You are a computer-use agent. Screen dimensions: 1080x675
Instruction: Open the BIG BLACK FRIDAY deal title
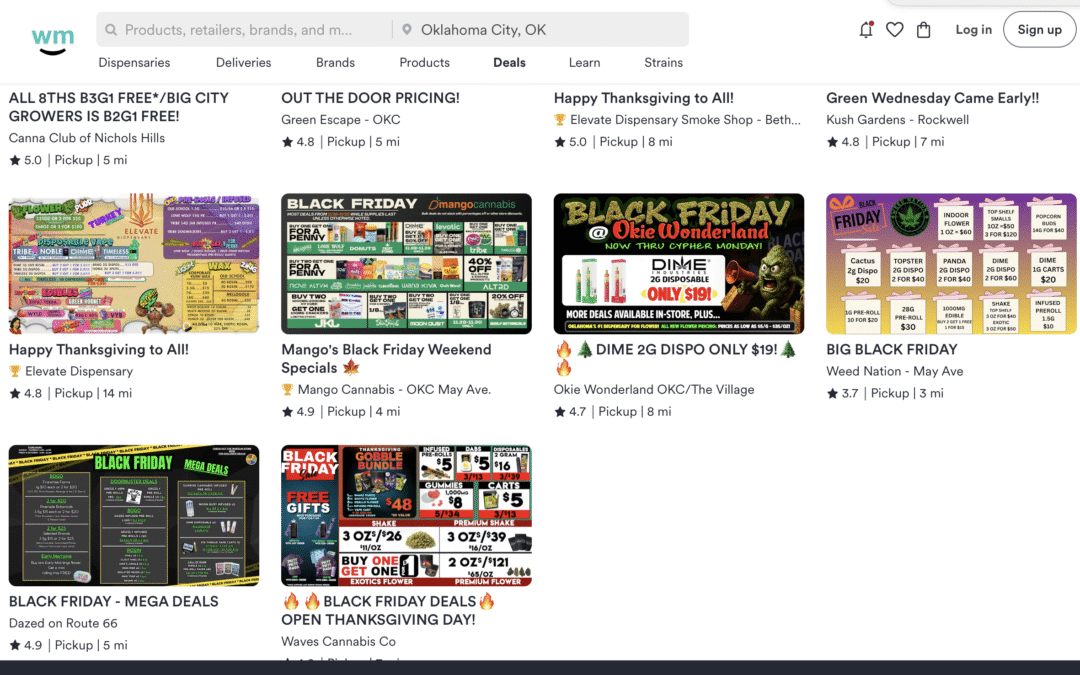(892, 350)
